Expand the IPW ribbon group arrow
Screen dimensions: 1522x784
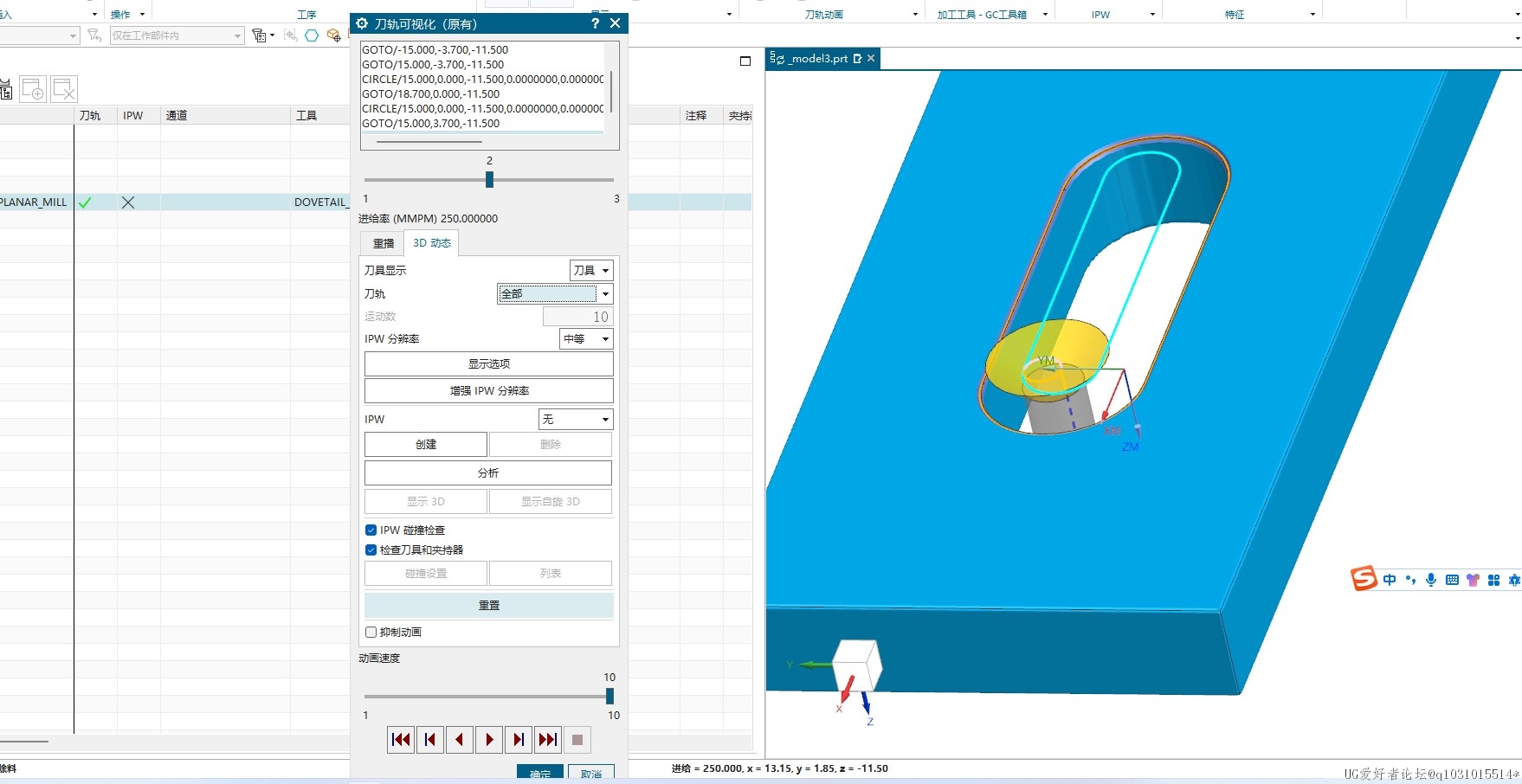(x=1152, y=15)
